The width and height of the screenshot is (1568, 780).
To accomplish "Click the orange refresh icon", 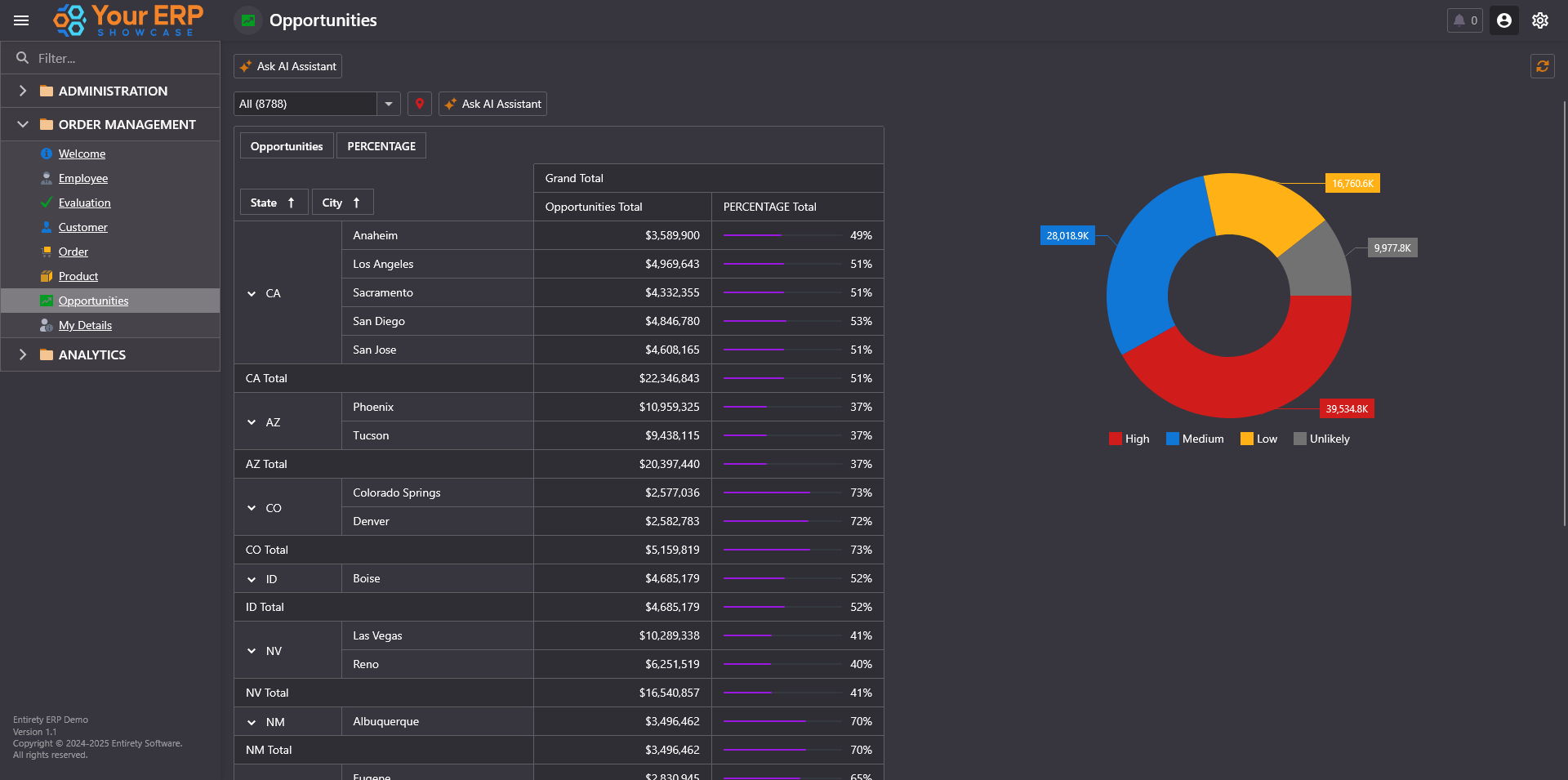I will pos(1542,66).
